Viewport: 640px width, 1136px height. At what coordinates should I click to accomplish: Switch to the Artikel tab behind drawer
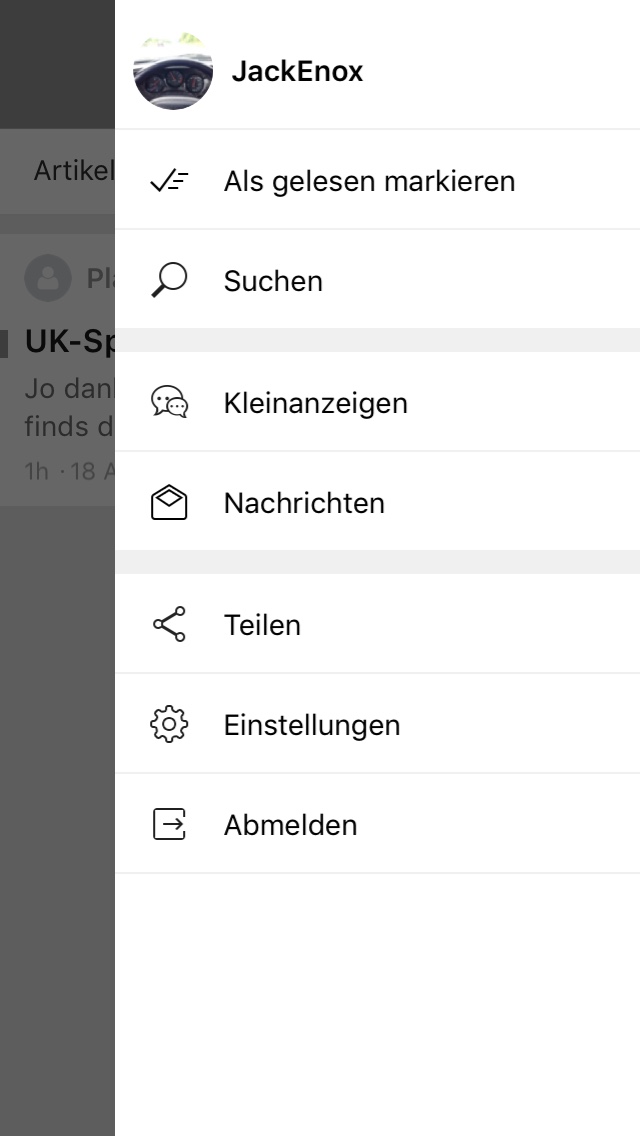(74, 171)
